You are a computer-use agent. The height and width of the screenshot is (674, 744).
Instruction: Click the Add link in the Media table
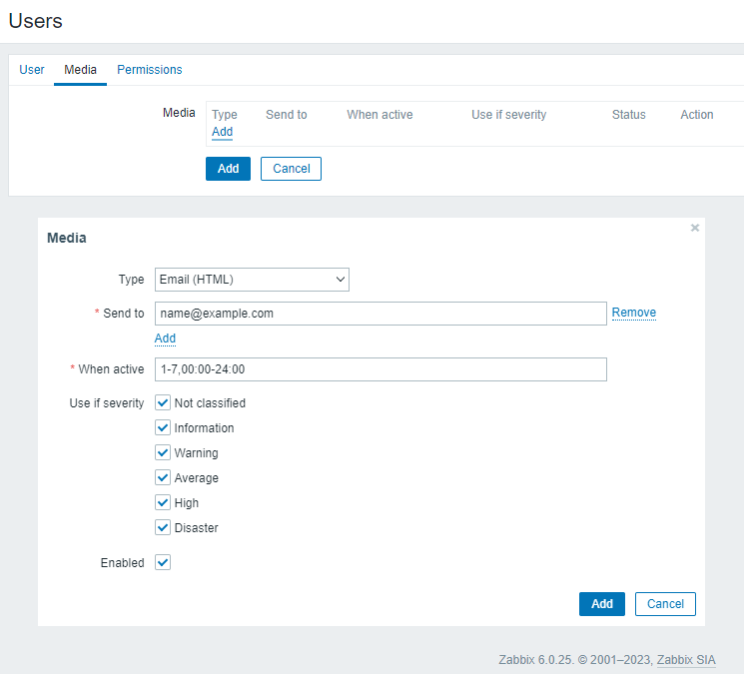pyautogui.click(x=222, y=132)
